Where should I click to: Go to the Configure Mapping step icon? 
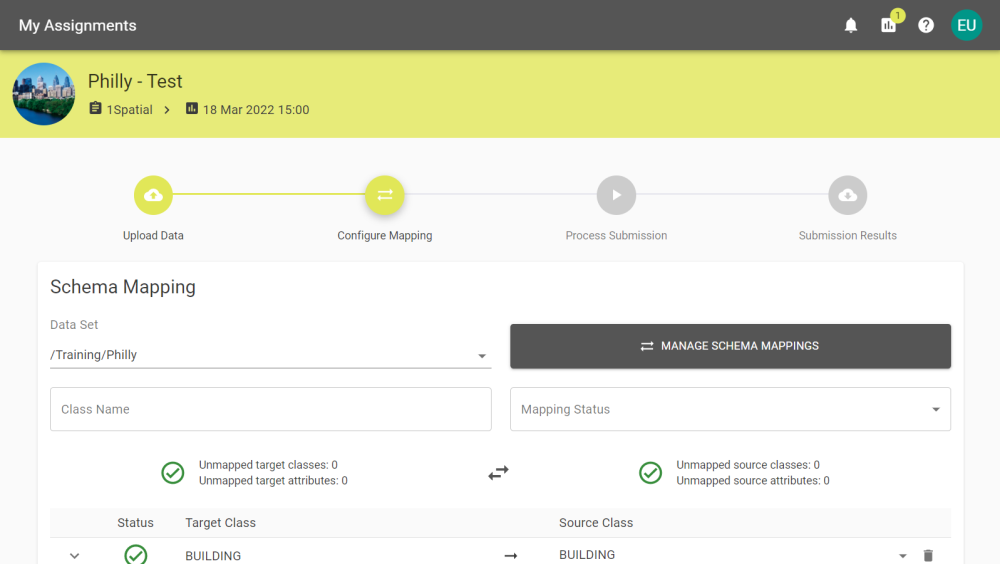(385, 195)
